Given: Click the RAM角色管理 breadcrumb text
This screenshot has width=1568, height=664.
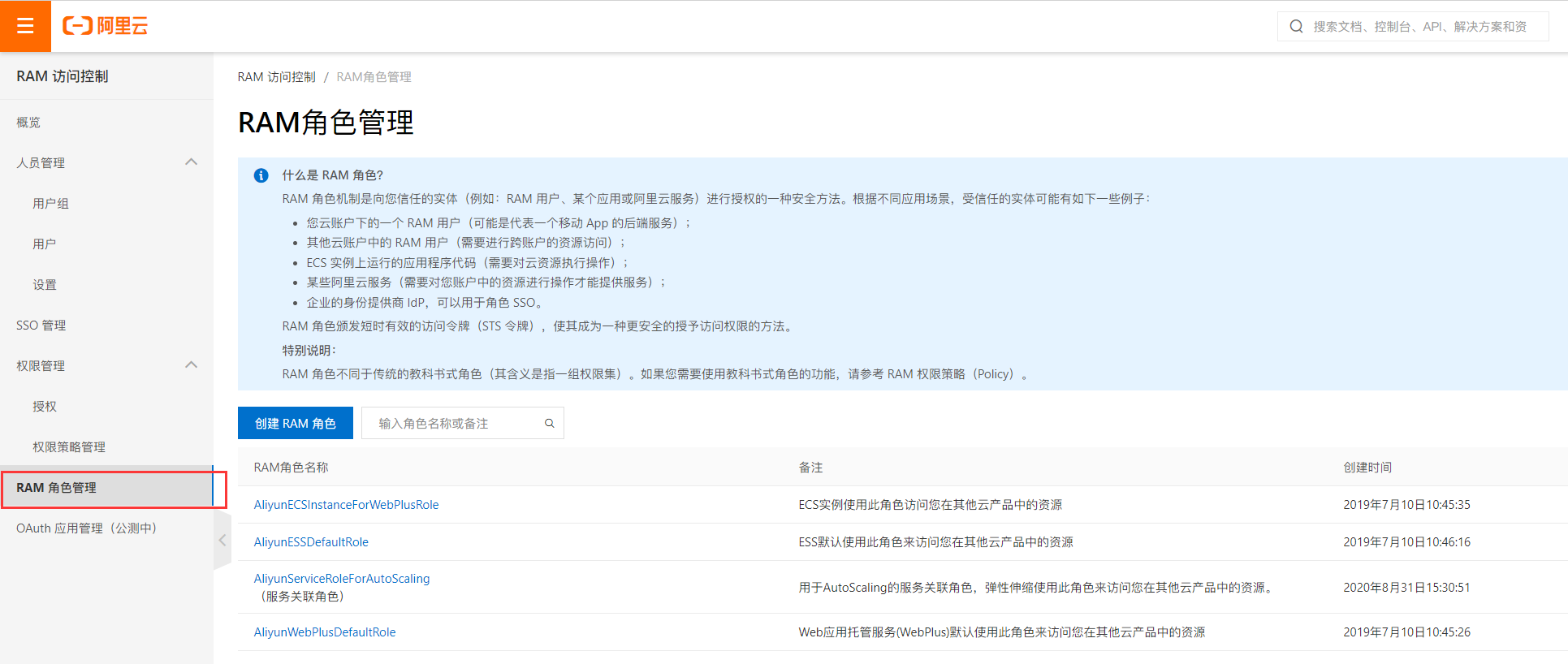Looking at the screenshot, I should 374,77.
